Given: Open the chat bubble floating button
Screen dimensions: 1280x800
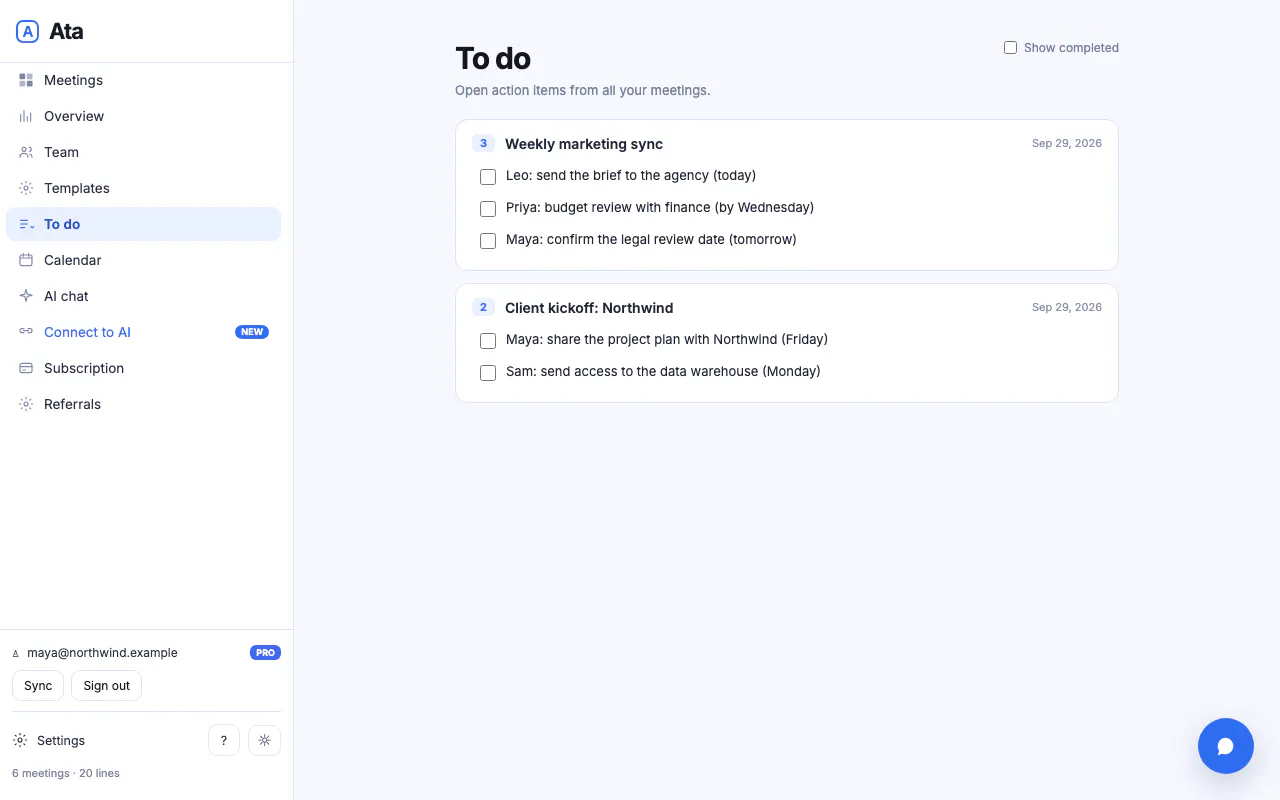Looking at the screenshot, I should (1226, 746).
